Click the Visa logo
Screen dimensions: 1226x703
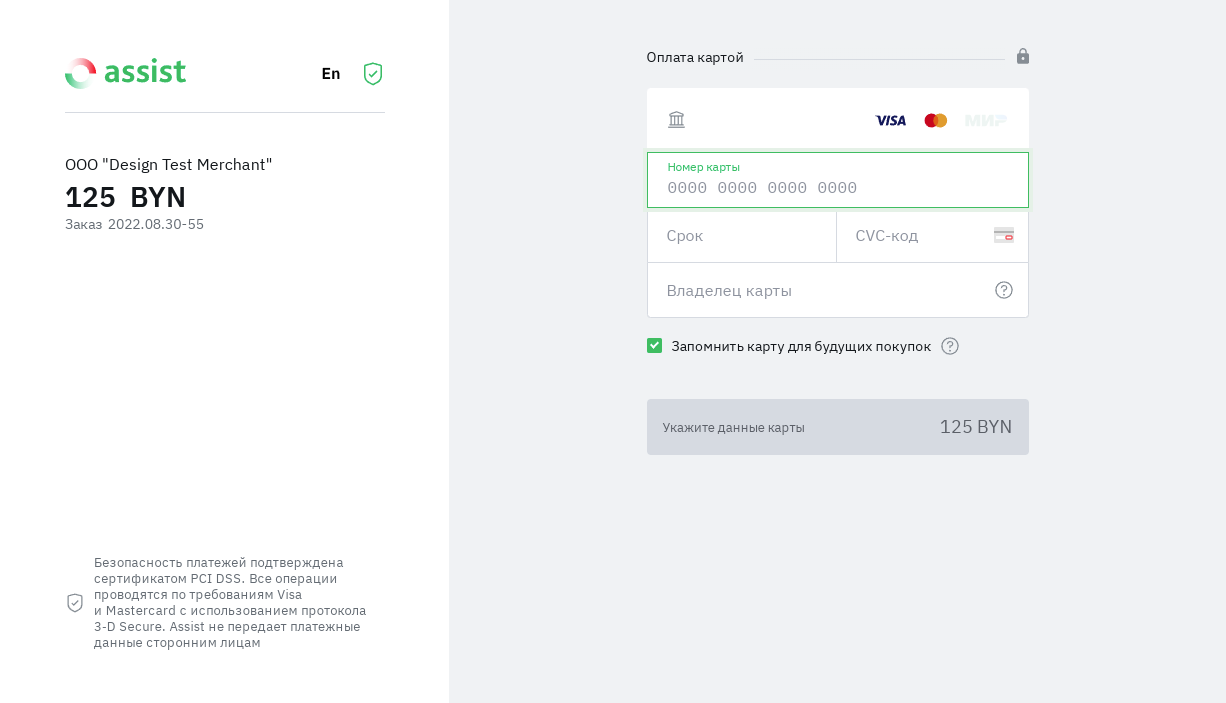(890, 120)
